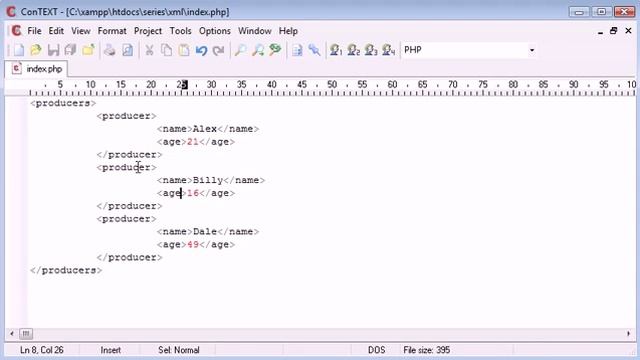Open the Help menu
Screen dimensions: 640x360
point(288,31)
